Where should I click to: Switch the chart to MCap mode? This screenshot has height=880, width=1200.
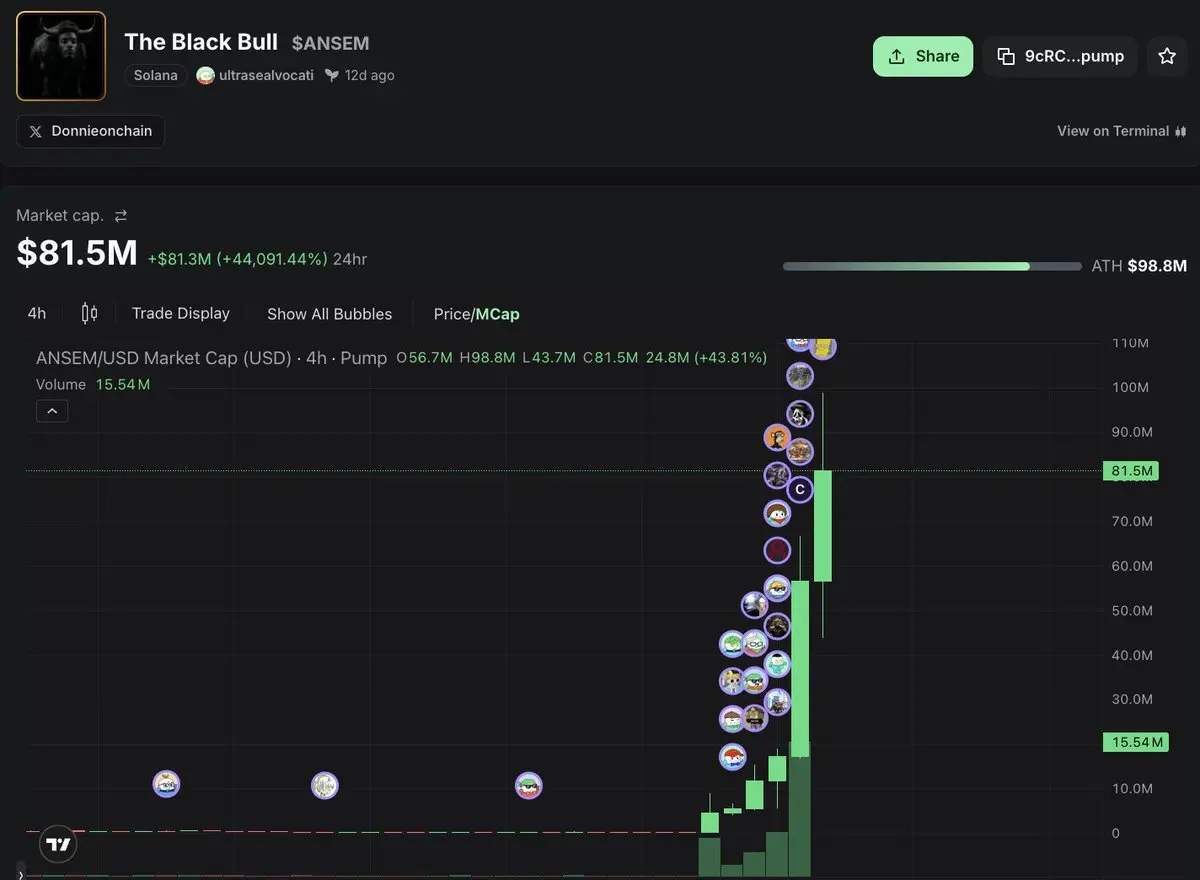498,314
